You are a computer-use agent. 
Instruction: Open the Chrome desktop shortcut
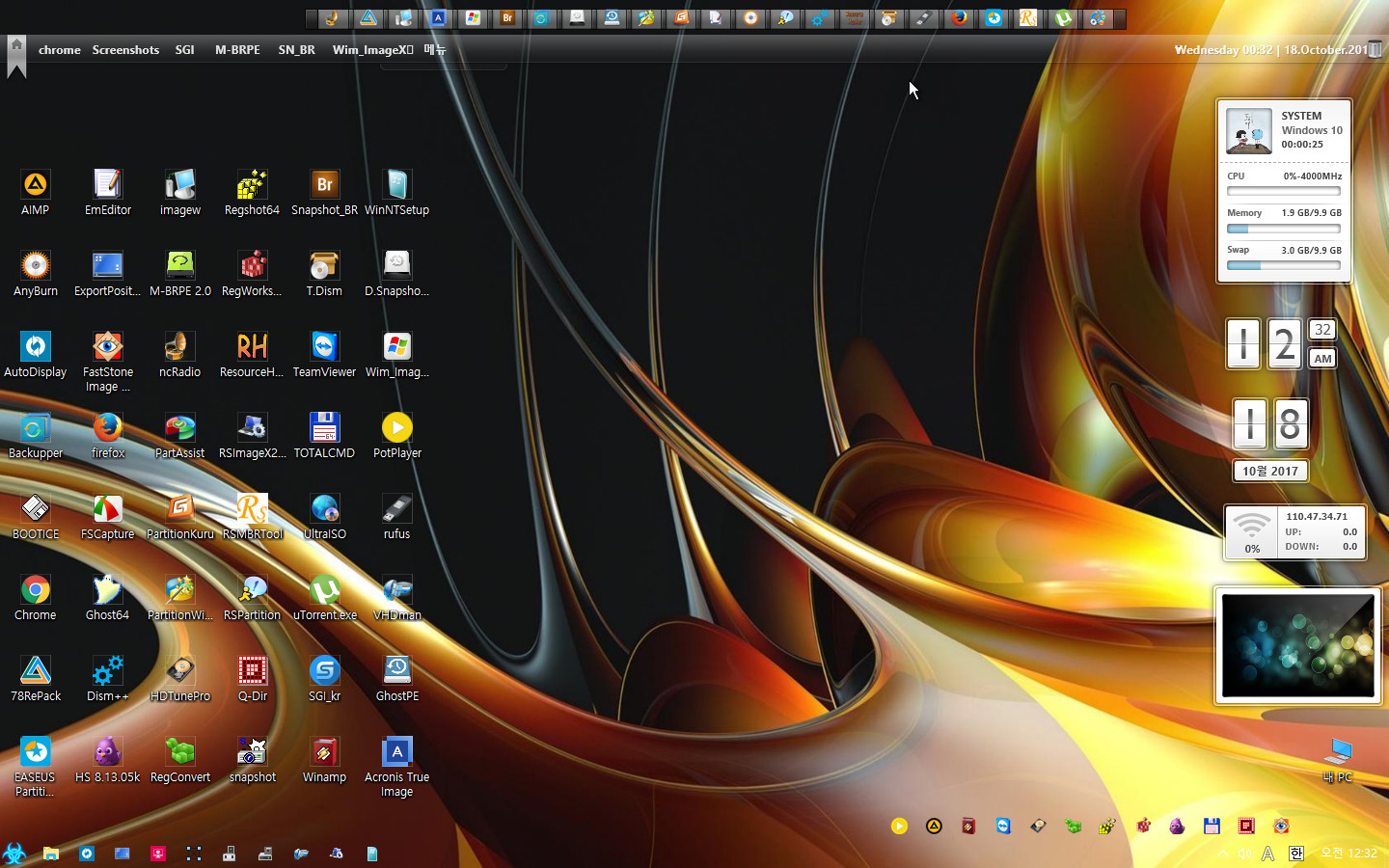pyautogui.click(x=36, y=596)
